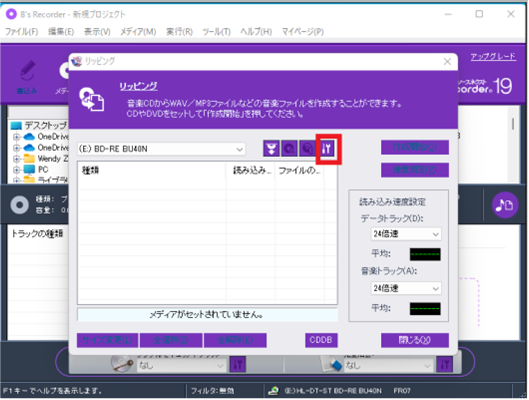Screen dimensions: 529x400
Task: Click the disc-with-key icon in bottom bar
Action: pos(122,364)
